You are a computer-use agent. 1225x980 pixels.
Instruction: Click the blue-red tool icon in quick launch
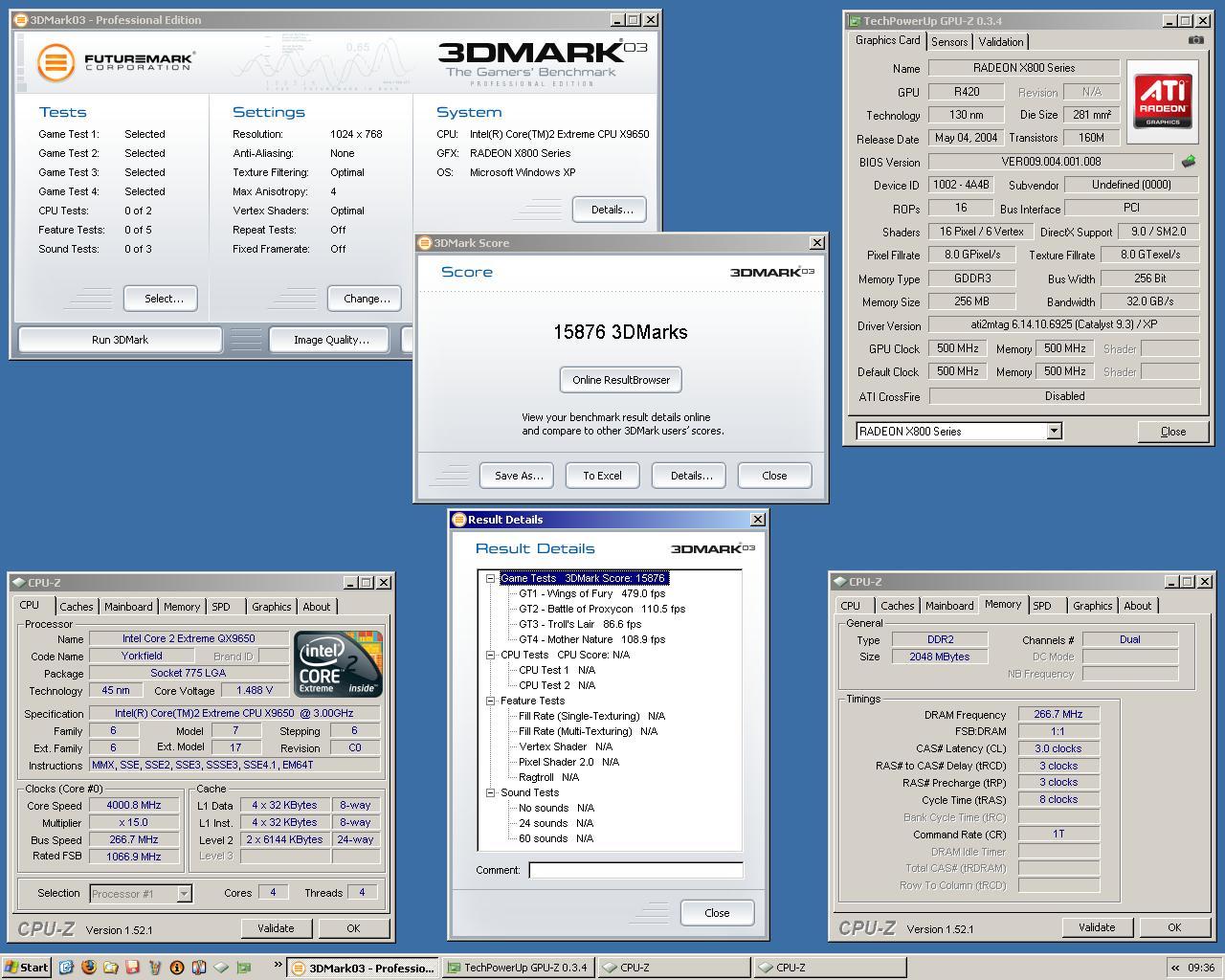[x=199, y=968]
